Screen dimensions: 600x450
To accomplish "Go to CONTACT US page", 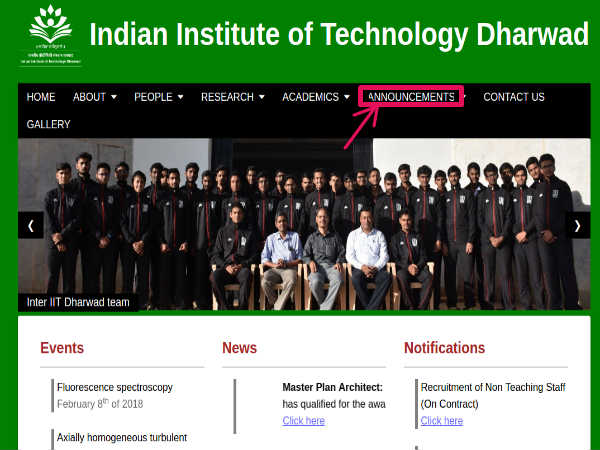I will (514, 97).
